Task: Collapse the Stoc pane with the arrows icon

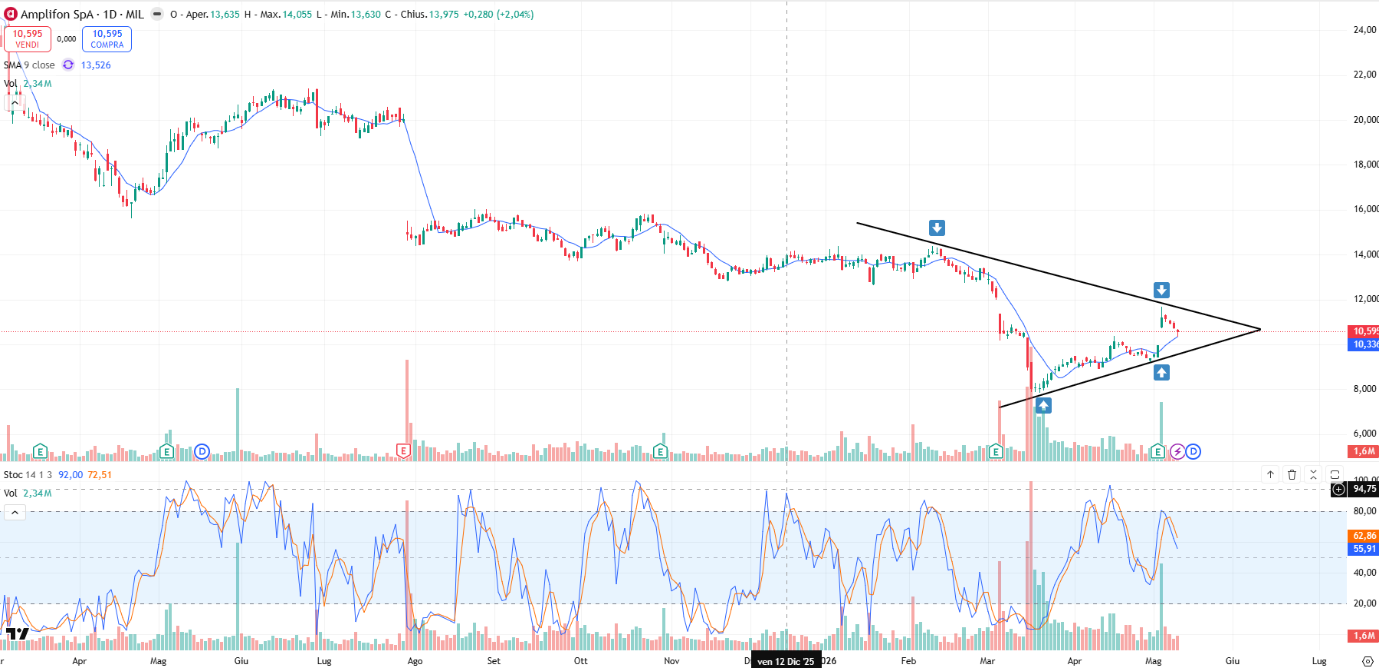Action: [x=1313, y=475]
